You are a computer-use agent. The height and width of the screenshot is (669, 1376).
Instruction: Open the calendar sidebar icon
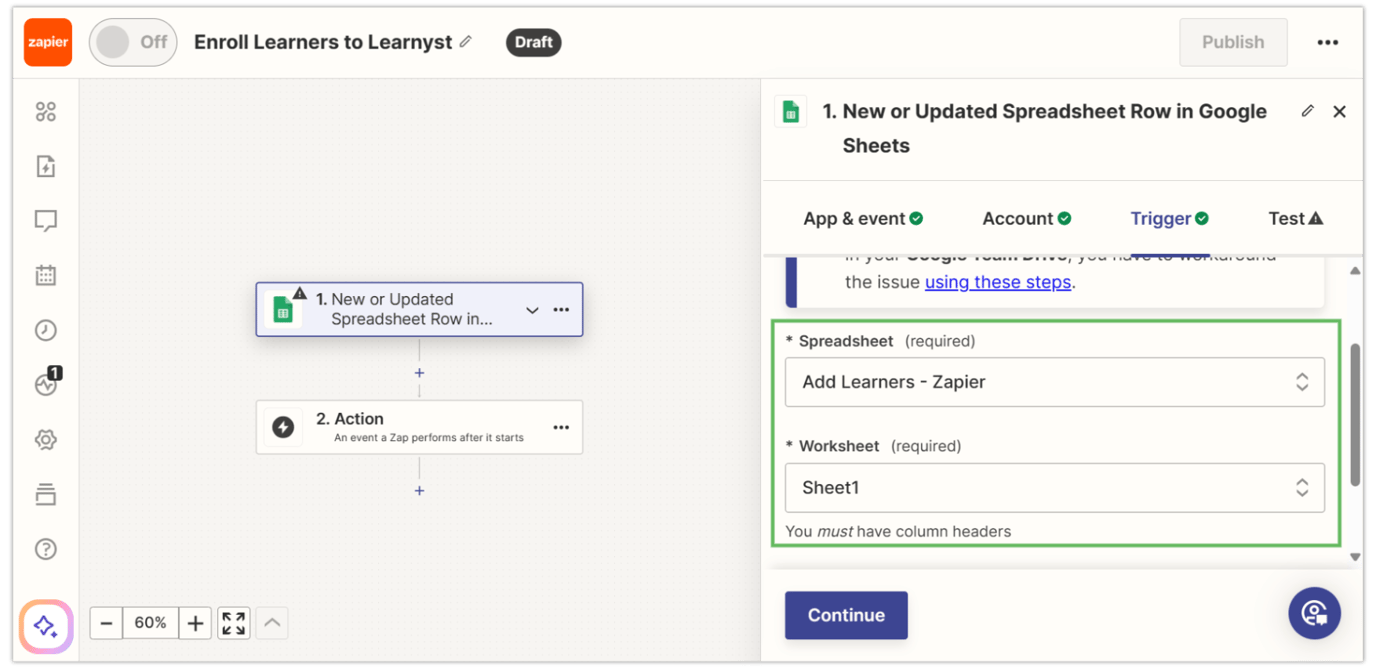click(x=45, y=275)
